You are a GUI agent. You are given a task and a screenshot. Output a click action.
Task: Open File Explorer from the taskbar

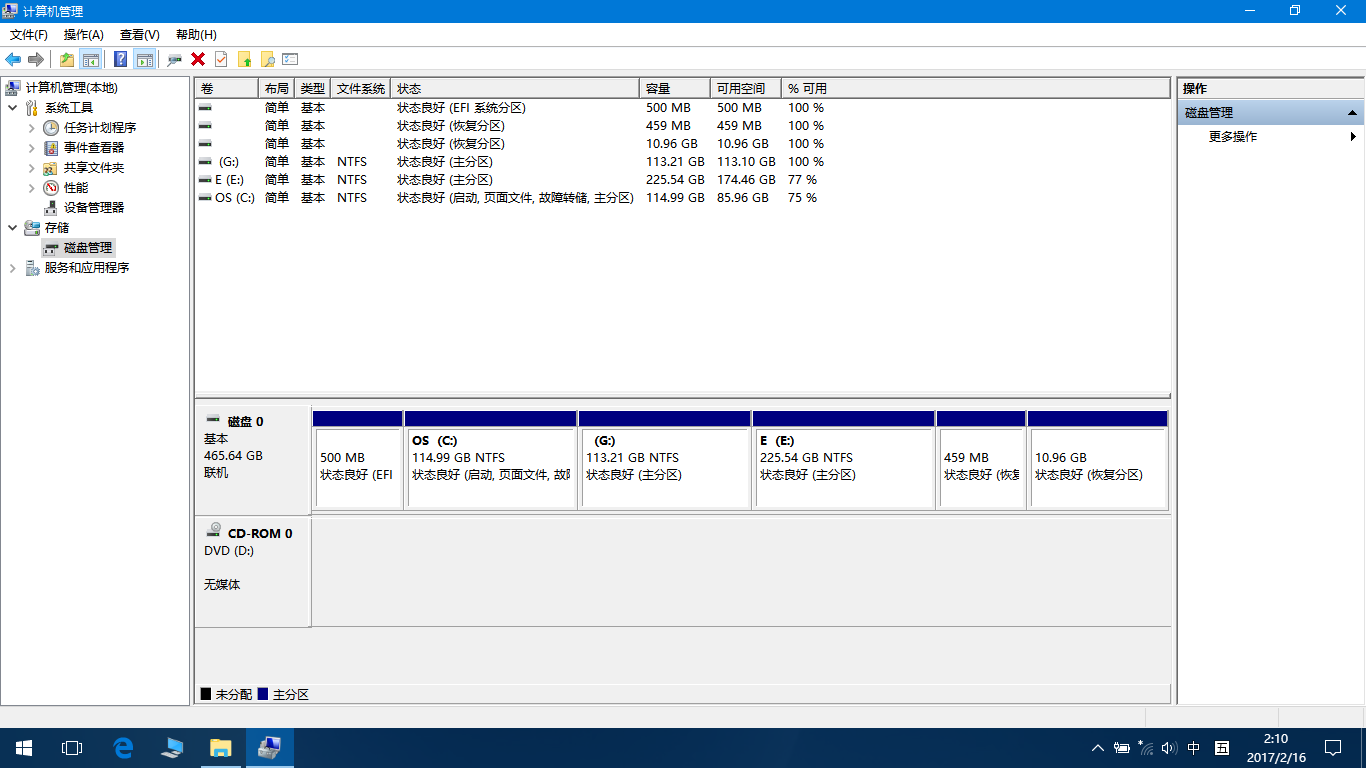[221, 748]
